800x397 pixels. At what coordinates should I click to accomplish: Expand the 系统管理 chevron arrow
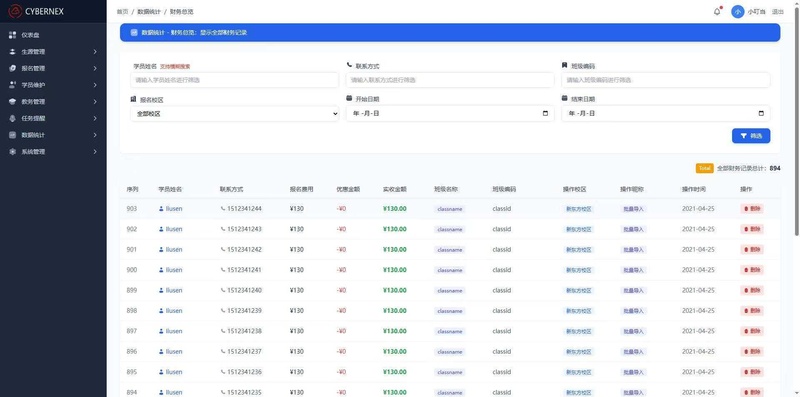[x=95, y=152]
